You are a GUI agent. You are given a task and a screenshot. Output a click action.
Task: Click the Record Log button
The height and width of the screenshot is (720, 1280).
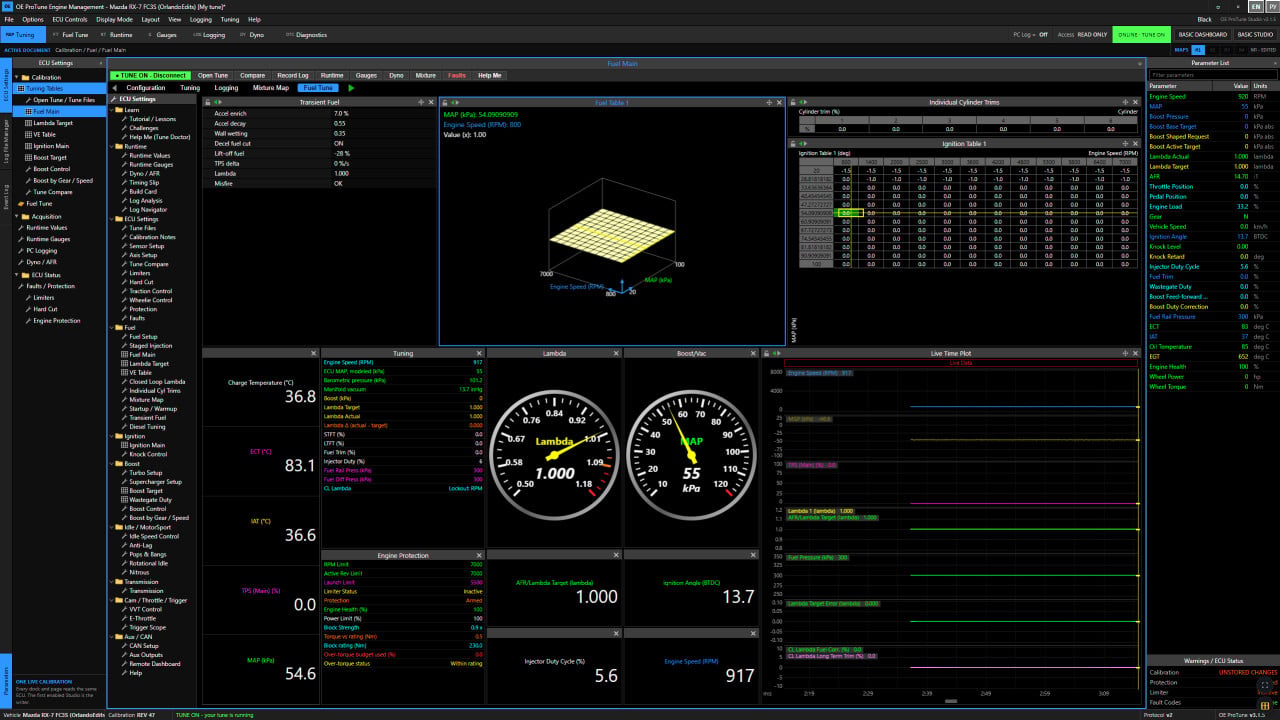pos(293,75)
